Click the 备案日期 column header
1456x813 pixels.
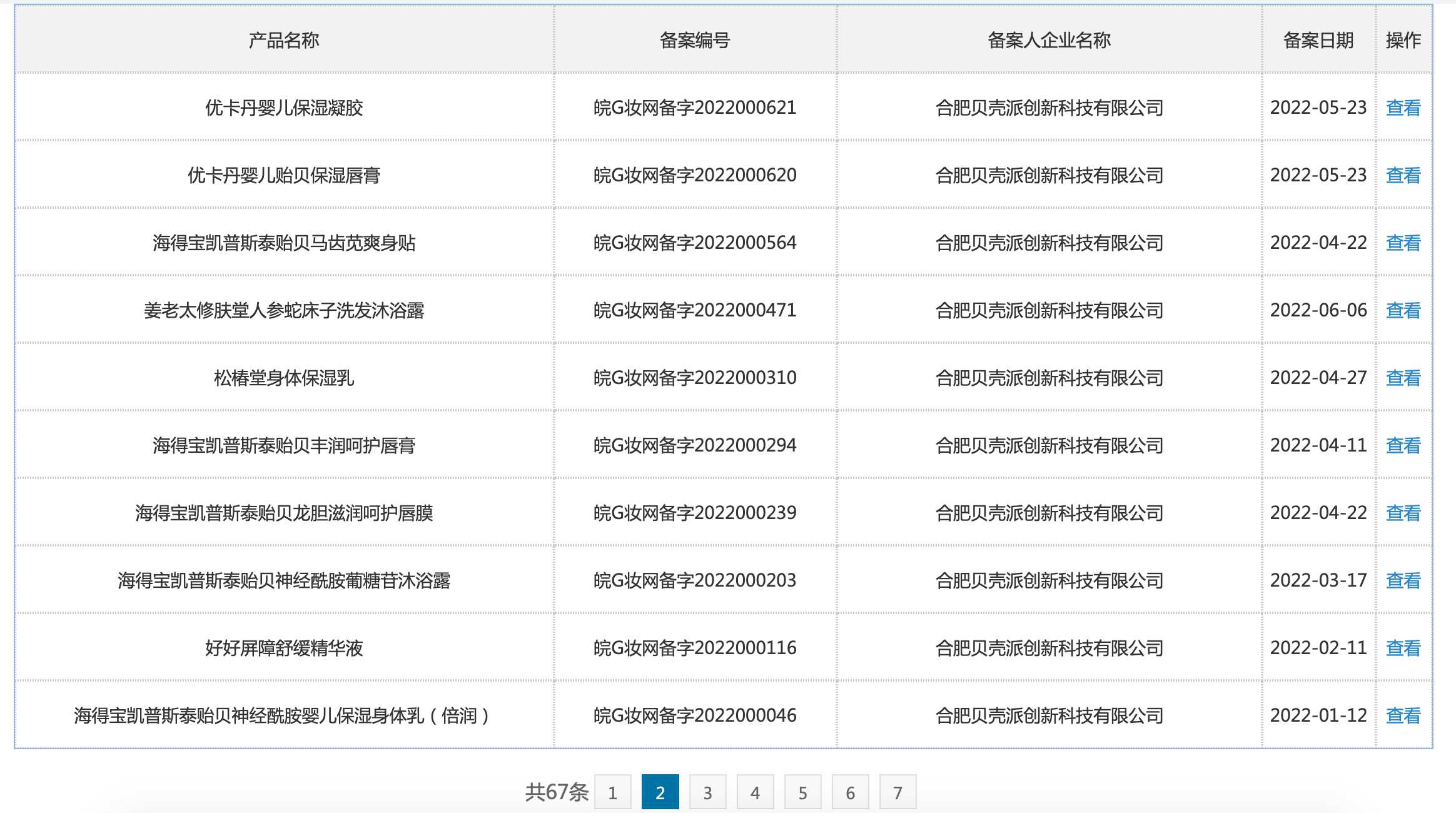pos(1318,40)
